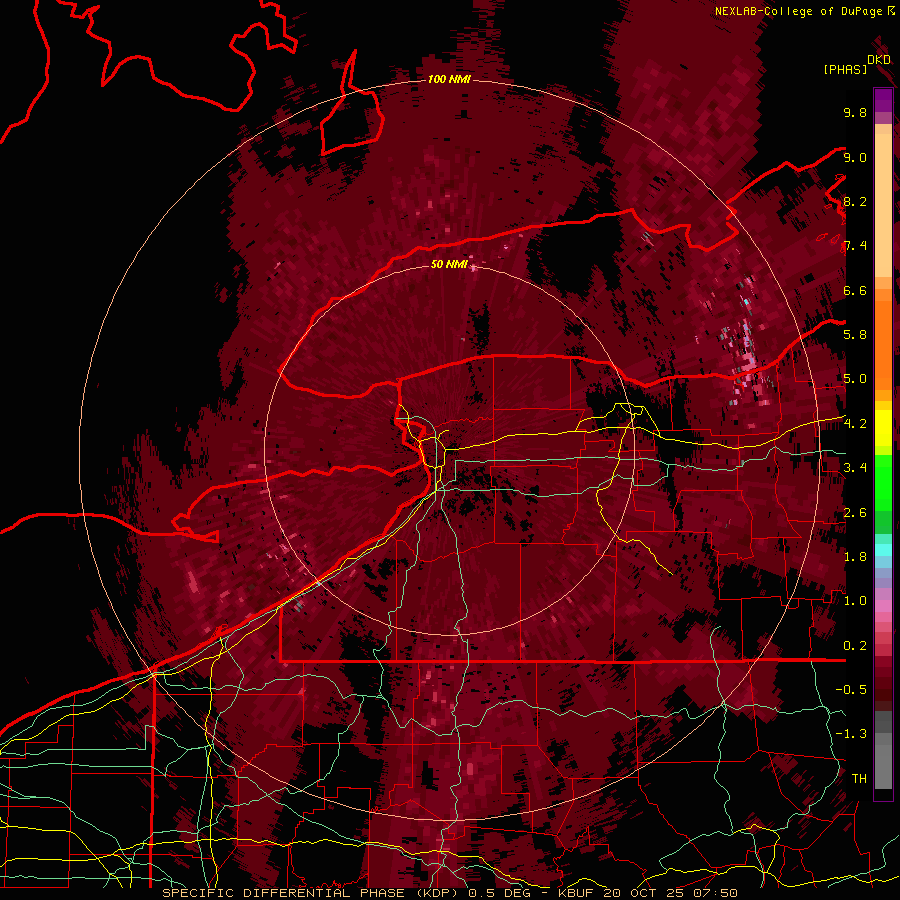Click the 7.4 legend value

[x=855, y=246]
